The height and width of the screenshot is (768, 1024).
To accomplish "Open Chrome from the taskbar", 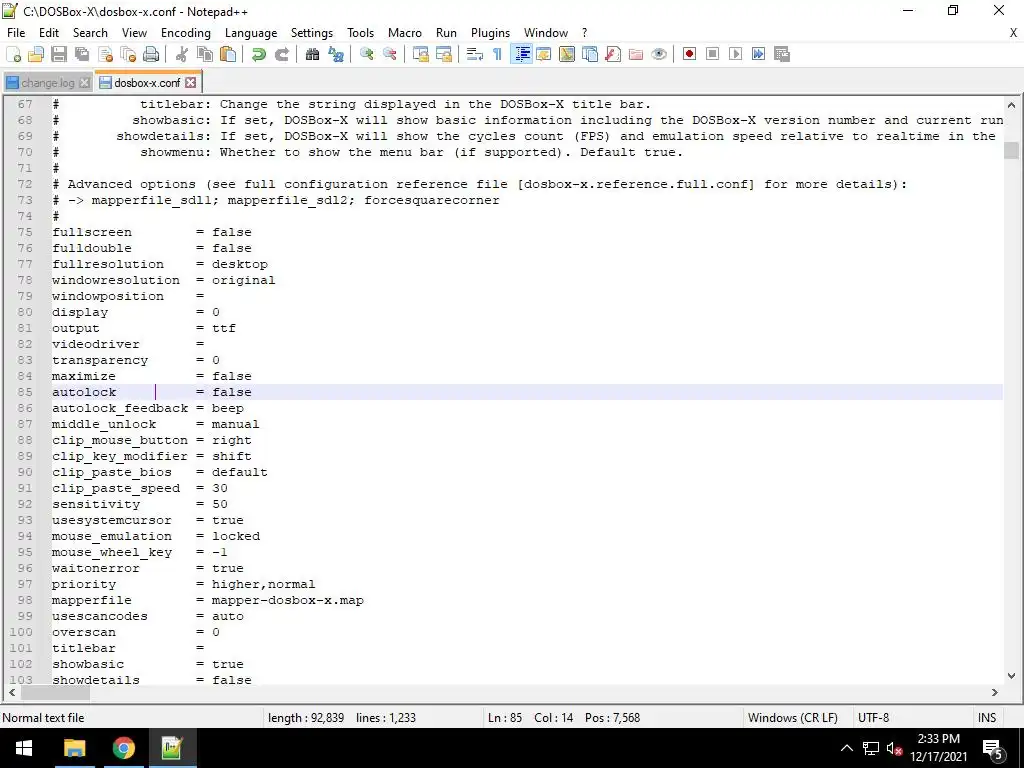I will (x=123, y=748).
